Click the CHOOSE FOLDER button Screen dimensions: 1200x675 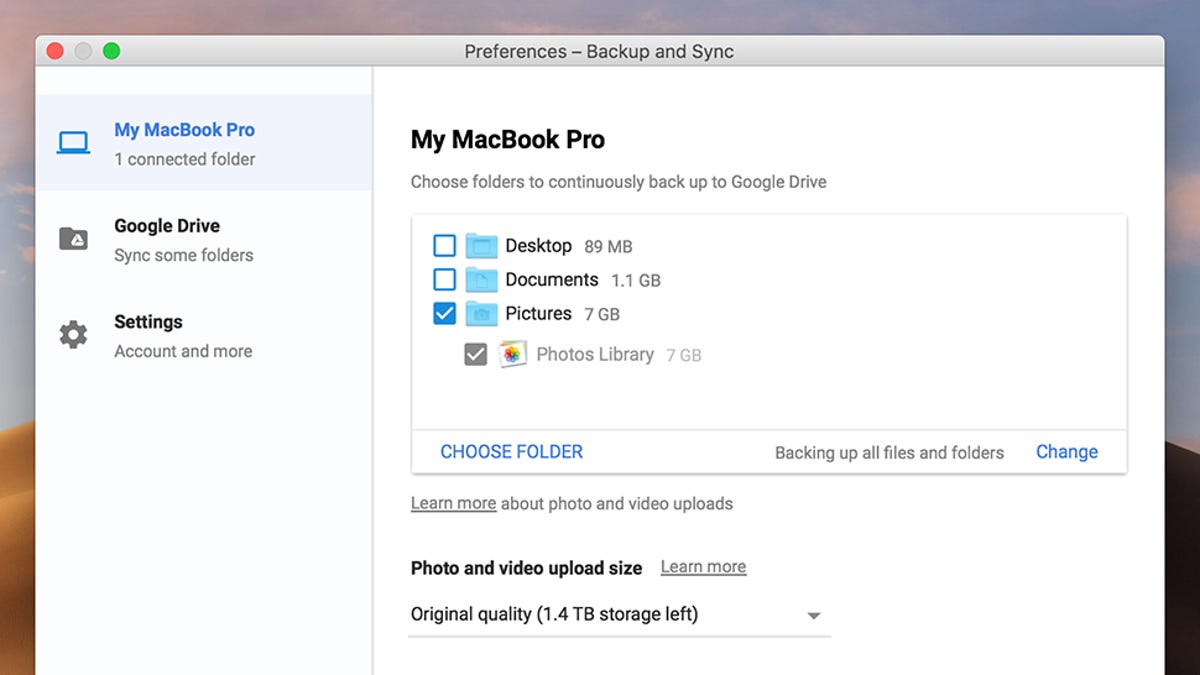point(511,452)
